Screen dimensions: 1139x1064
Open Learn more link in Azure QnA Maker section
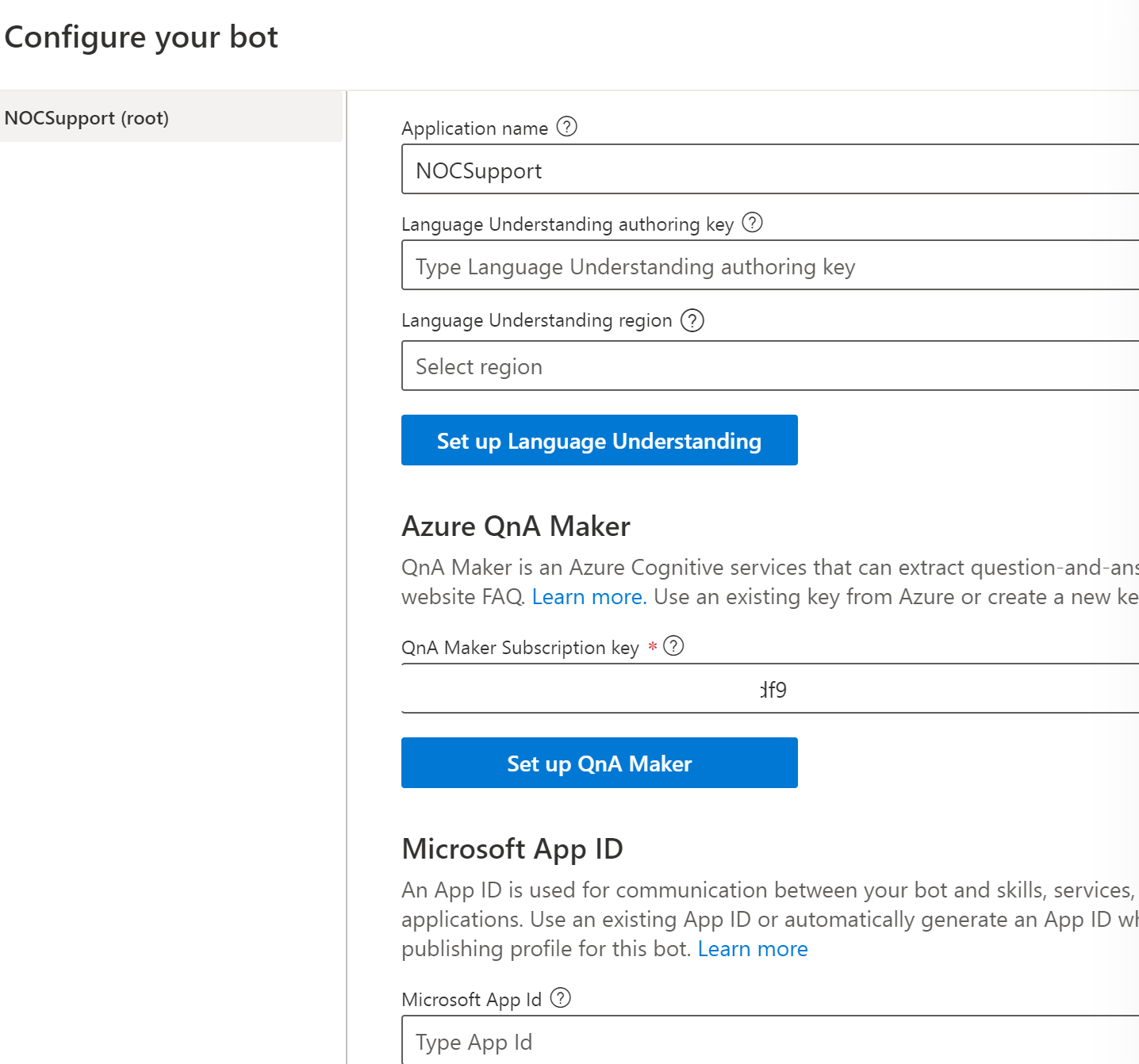tap(589, 597)
